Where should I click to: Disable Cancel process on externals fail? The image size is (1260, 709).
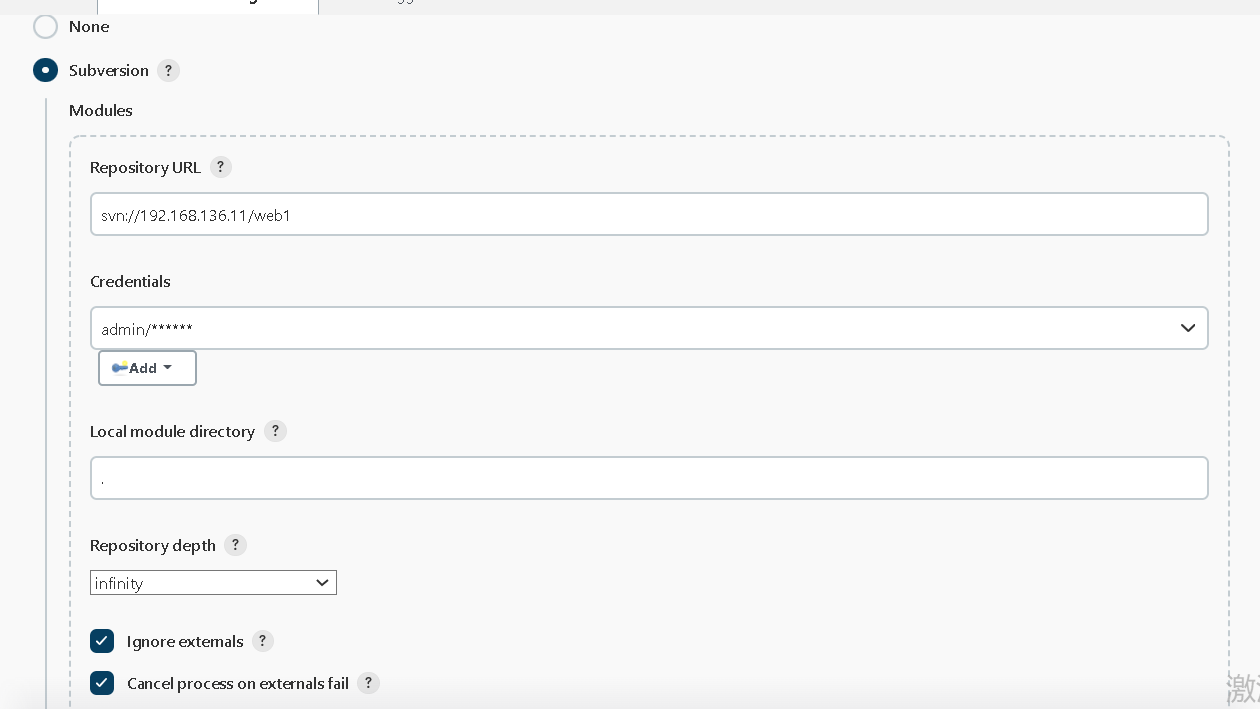[102, 683]
